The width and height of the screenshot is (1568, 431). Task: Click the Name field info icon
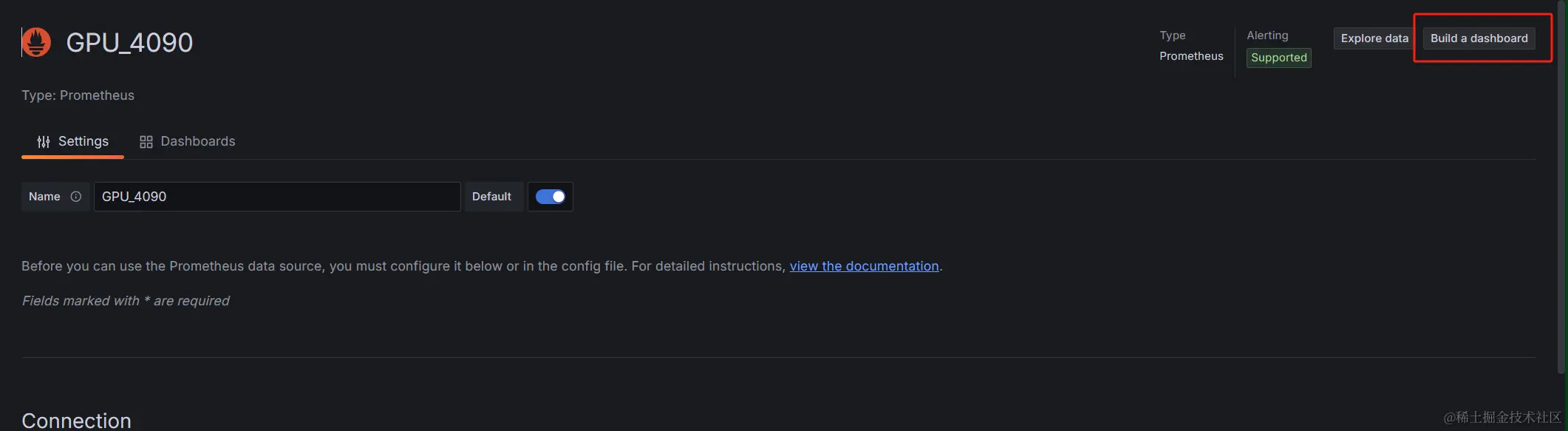(x=75, y=197)
